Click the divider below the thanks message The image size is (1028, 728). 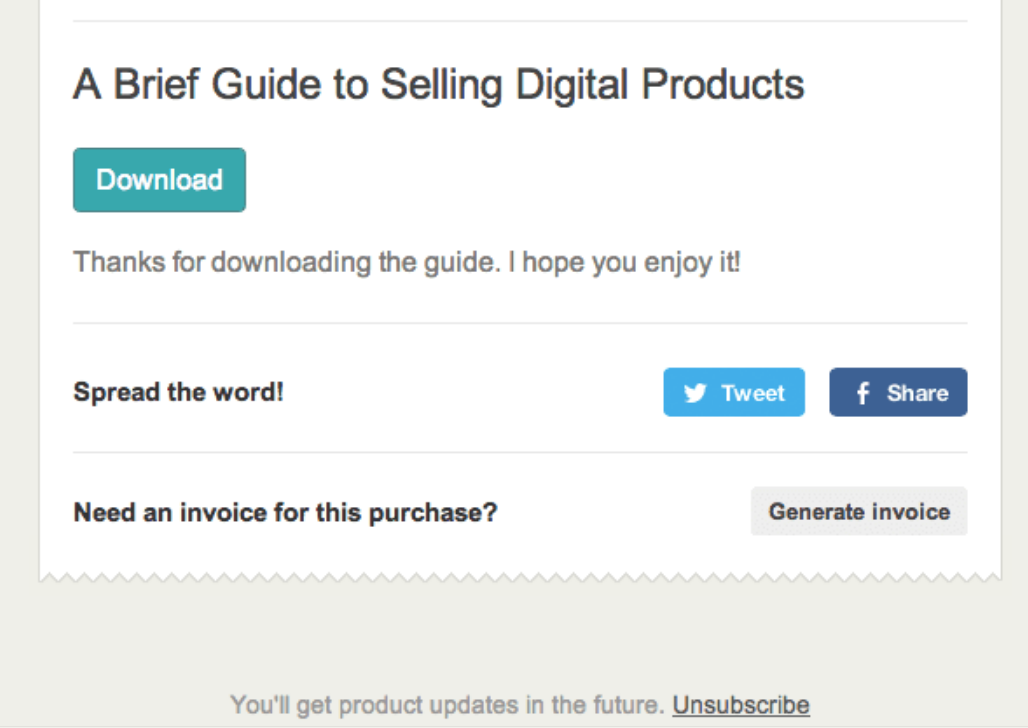[x=520, y=323]
